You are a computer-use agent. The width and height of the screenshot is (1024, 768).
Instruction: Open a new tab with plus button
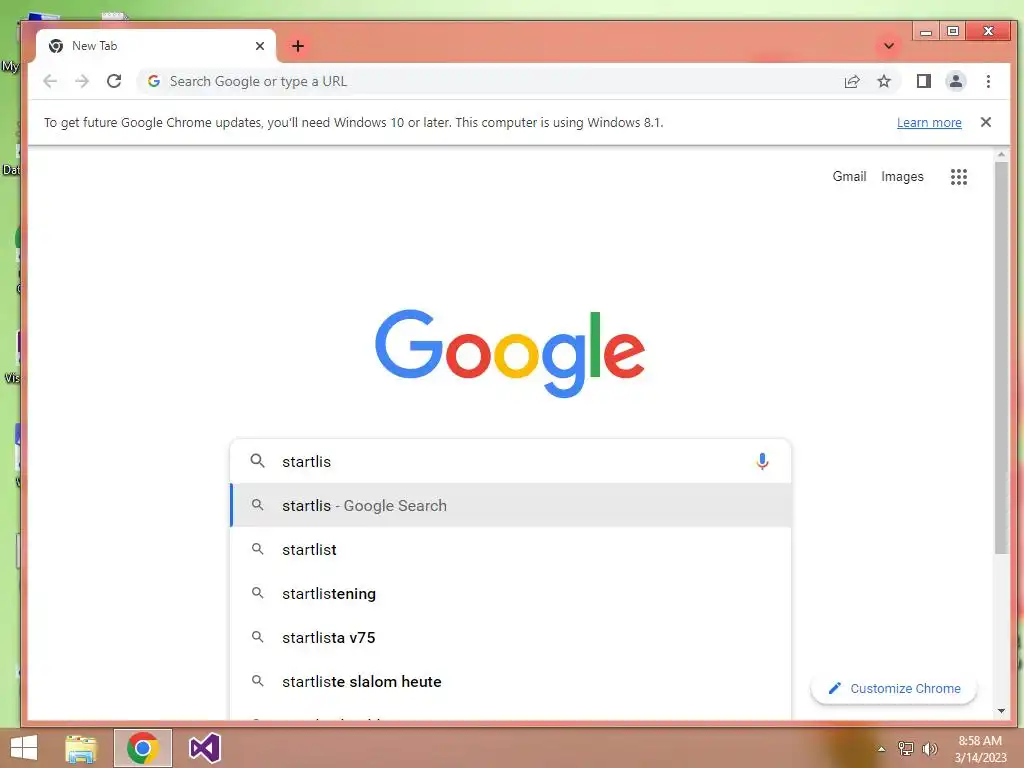298,46
